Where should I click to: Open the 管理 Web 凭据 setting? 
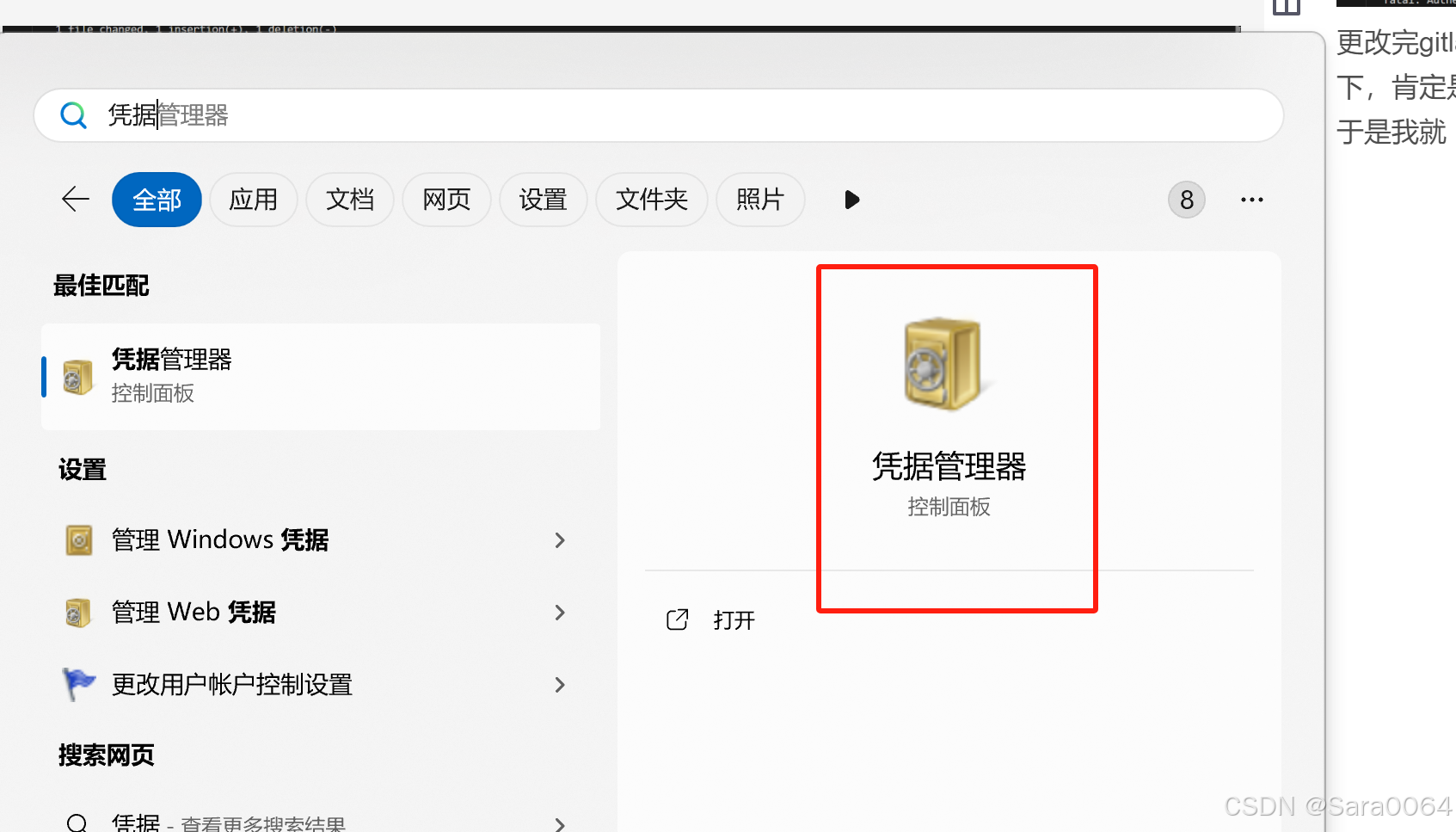pyautogui.click(x=321, y=613)
